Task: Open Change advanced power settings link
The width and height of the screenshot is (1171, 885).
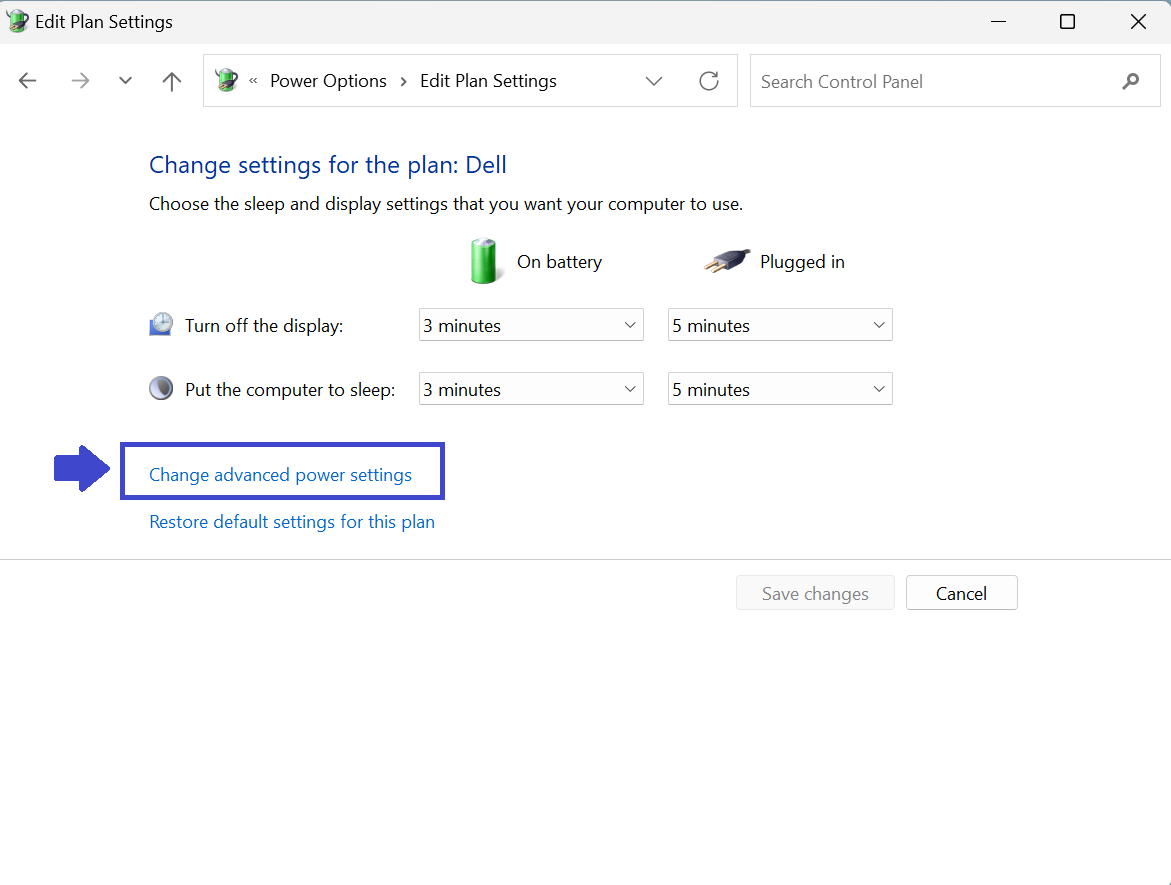Action: click(280, 475)
